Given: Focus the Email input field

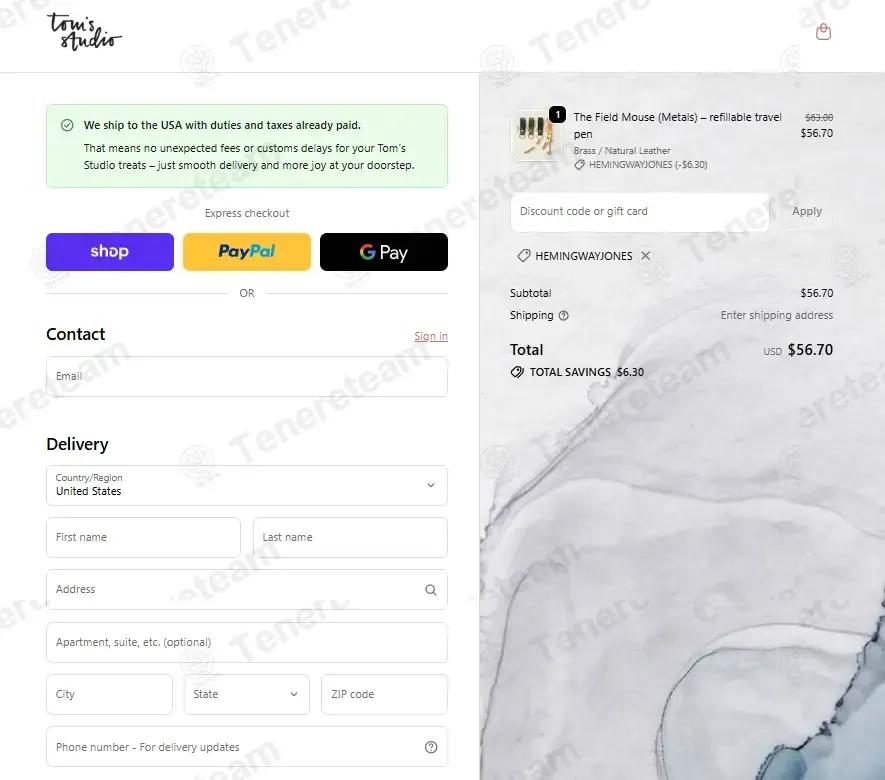Looking at the screenshot, I should [x=247, y=376].
